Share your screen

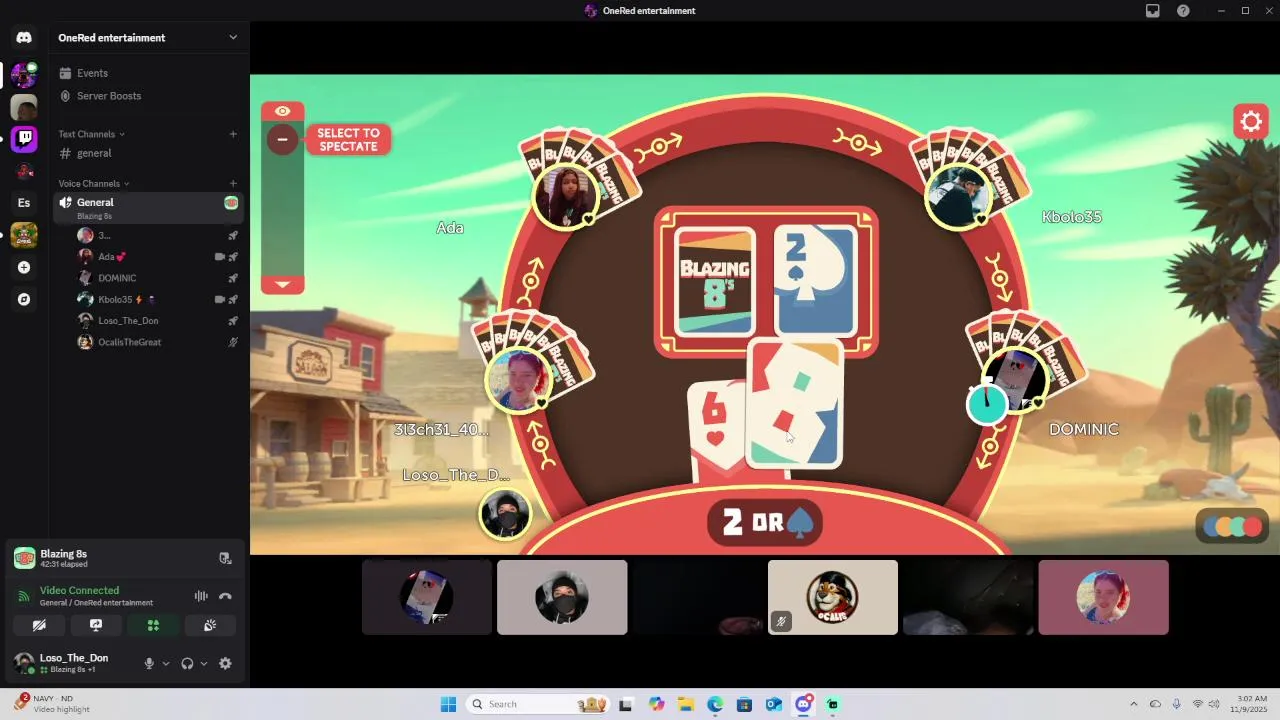click(96, 625)
